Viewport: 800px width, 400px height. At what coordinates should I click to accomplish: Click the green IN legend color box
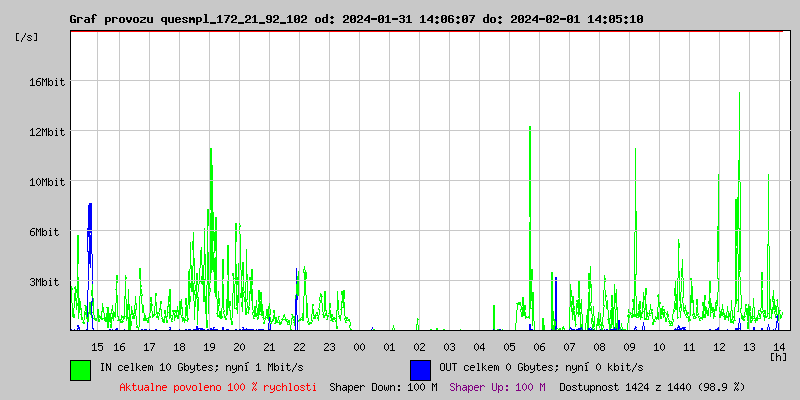click(x=80, y=369)
